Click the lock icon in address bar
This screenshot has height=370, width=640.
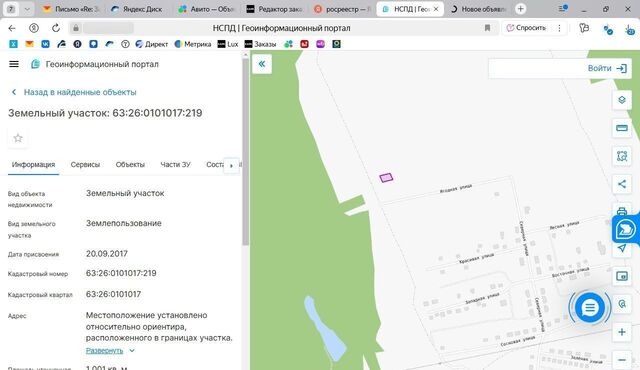pos(76,28)
